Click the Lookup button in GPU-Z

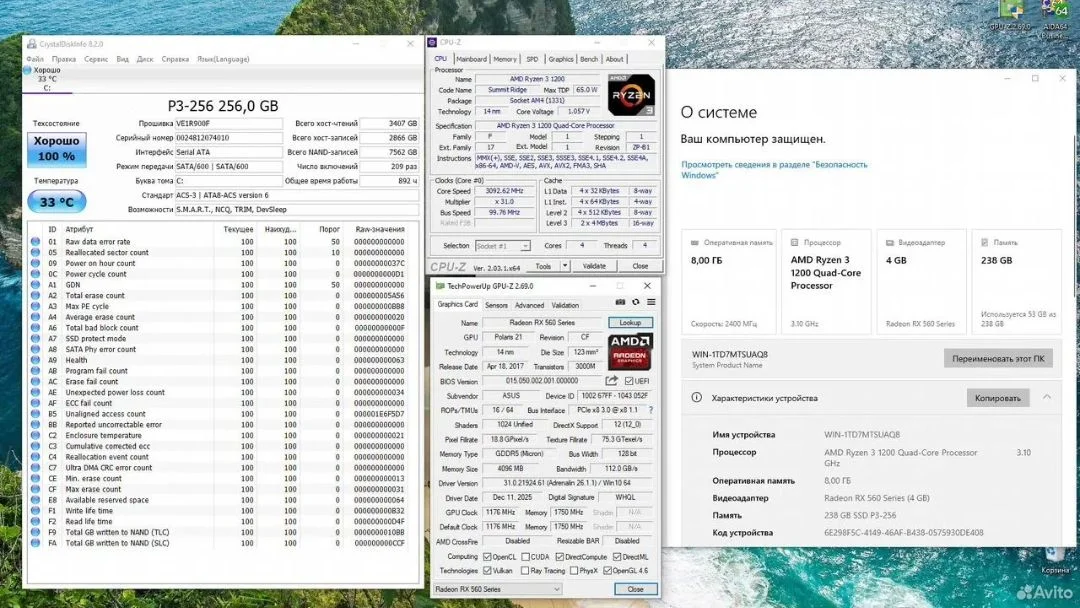630,322
